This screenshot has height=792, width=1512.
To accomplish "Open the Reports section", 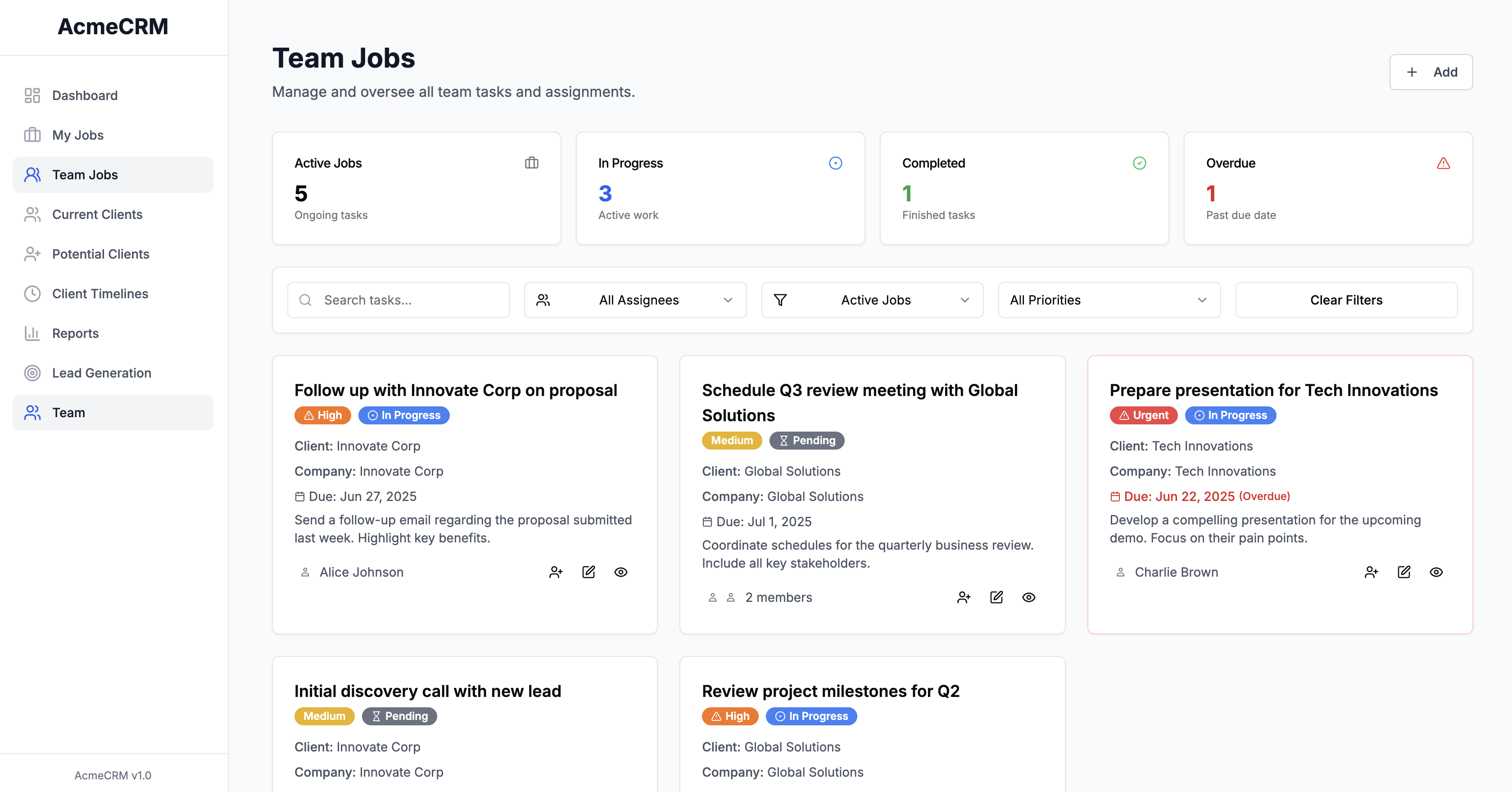I will point(113,333).
